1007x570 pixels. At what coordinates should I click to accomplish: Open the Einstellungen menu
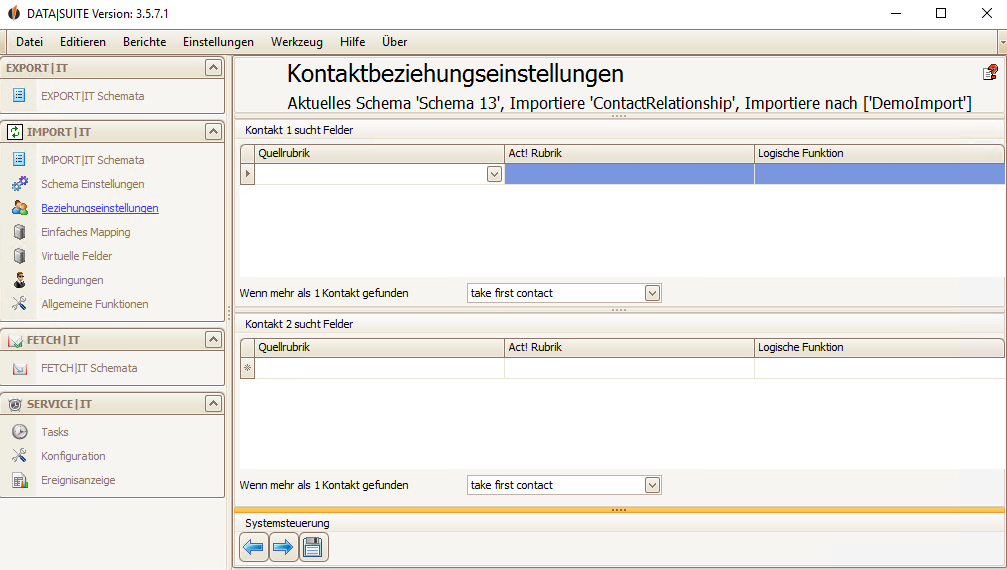click(218, 42)
